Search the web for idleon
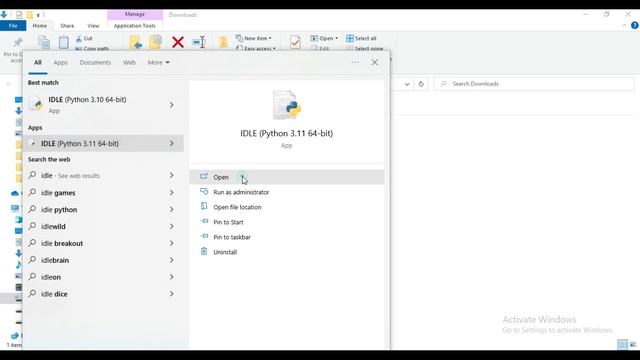This screenshot has height=360, width=640. coord(51,277)
